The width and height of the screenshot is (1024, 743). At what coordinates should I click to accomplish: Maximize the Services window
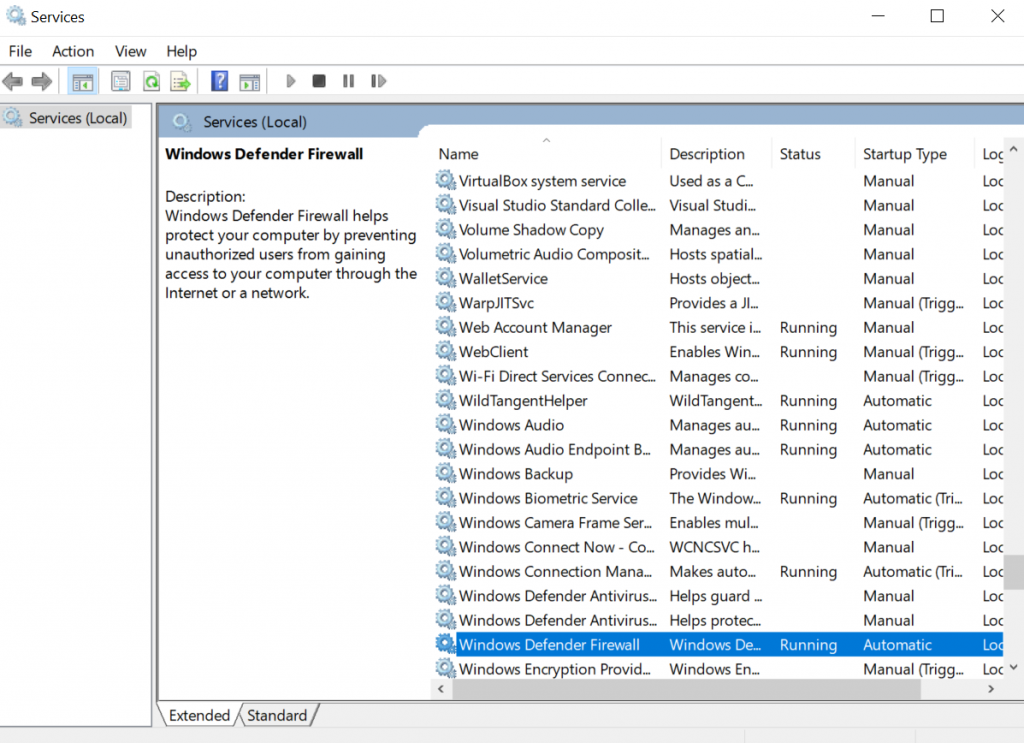click(x=937, y=16)
